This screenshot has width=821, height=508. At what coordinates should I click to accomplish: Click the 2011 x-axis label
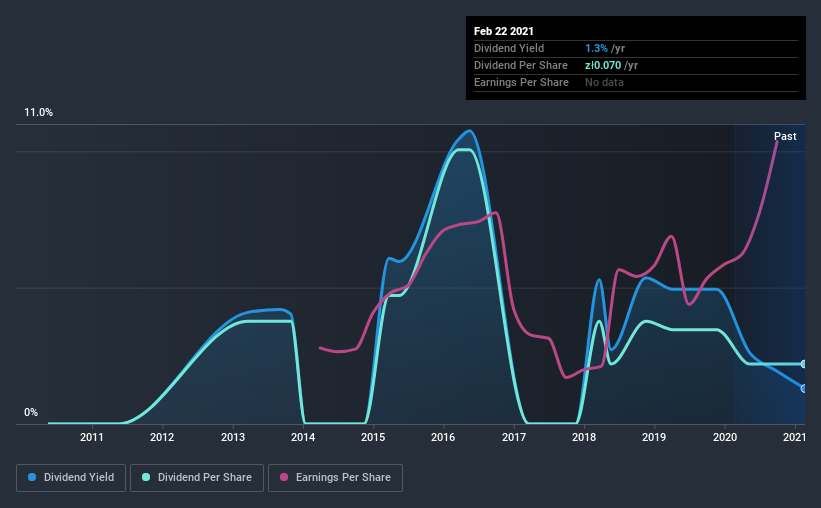[92, 437]
